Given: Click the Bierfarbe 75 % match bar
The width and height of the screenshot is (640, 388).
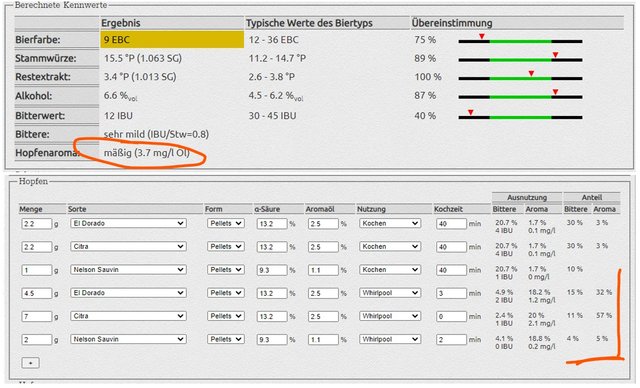Looking at the screenshot, I should (x=520, y=41).
